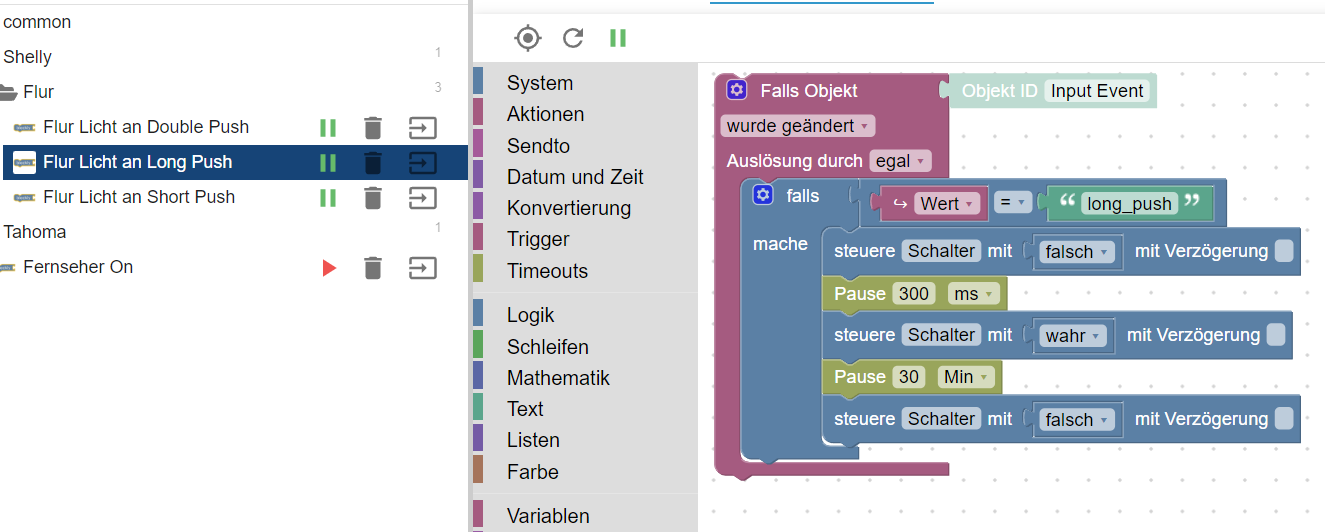Open the 'wurde geändert' dropdown
Screen dimensions: 1325x532
tap(798, 126)
